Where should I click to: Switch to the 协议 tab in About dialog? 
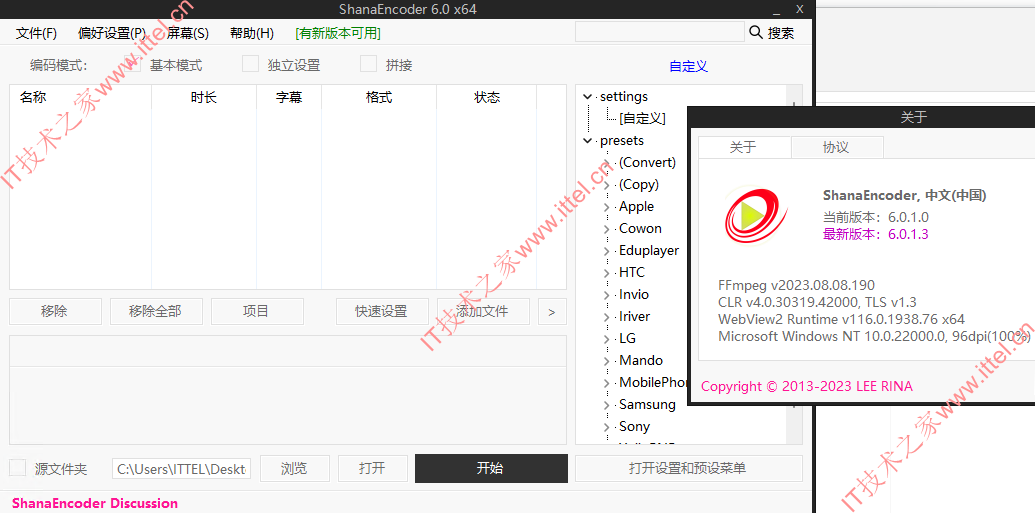point(836,147)
